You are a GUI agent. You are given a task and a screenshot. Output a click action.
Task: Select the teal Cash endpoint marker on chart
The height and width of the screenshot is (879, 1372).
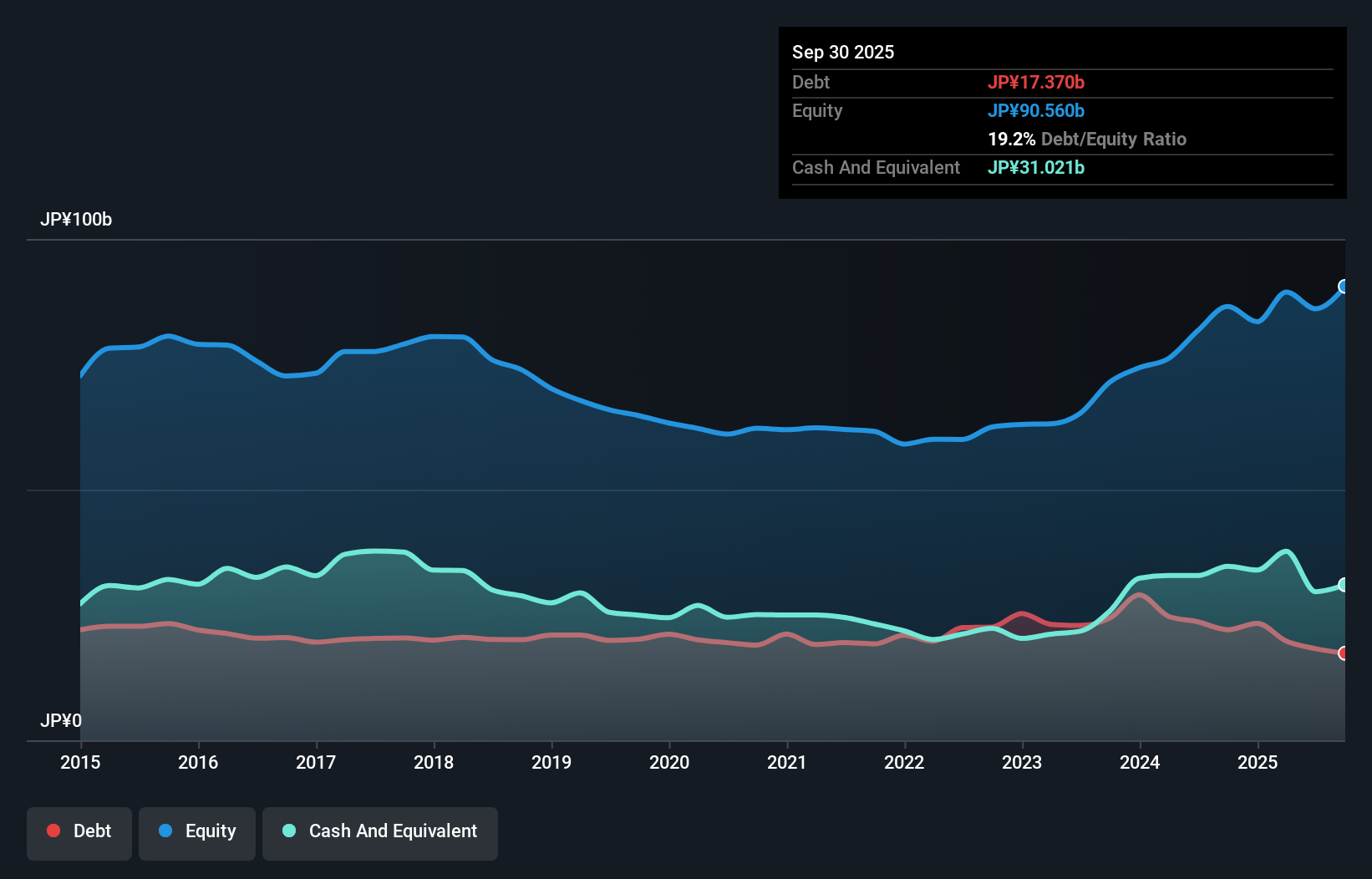click(1344, 584)
